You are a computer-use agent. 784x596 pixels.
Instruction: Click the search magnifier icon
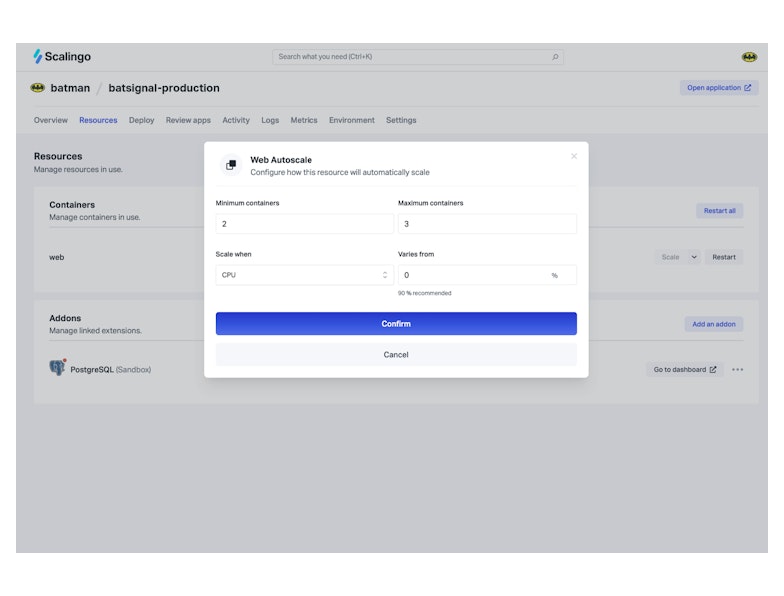click(x=555, y=57)
